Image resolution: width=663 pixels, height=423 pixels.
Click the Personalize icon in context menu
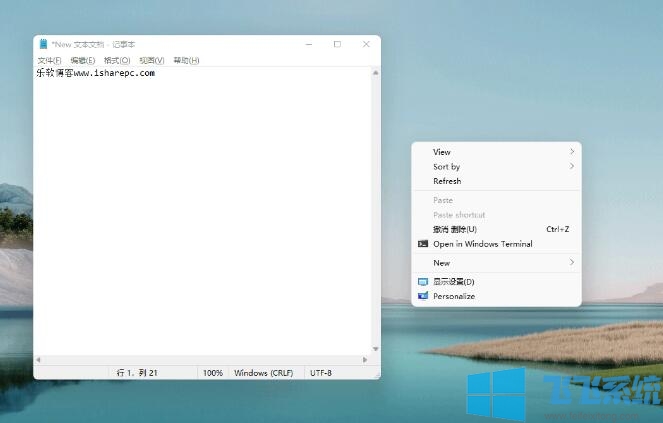423,296
